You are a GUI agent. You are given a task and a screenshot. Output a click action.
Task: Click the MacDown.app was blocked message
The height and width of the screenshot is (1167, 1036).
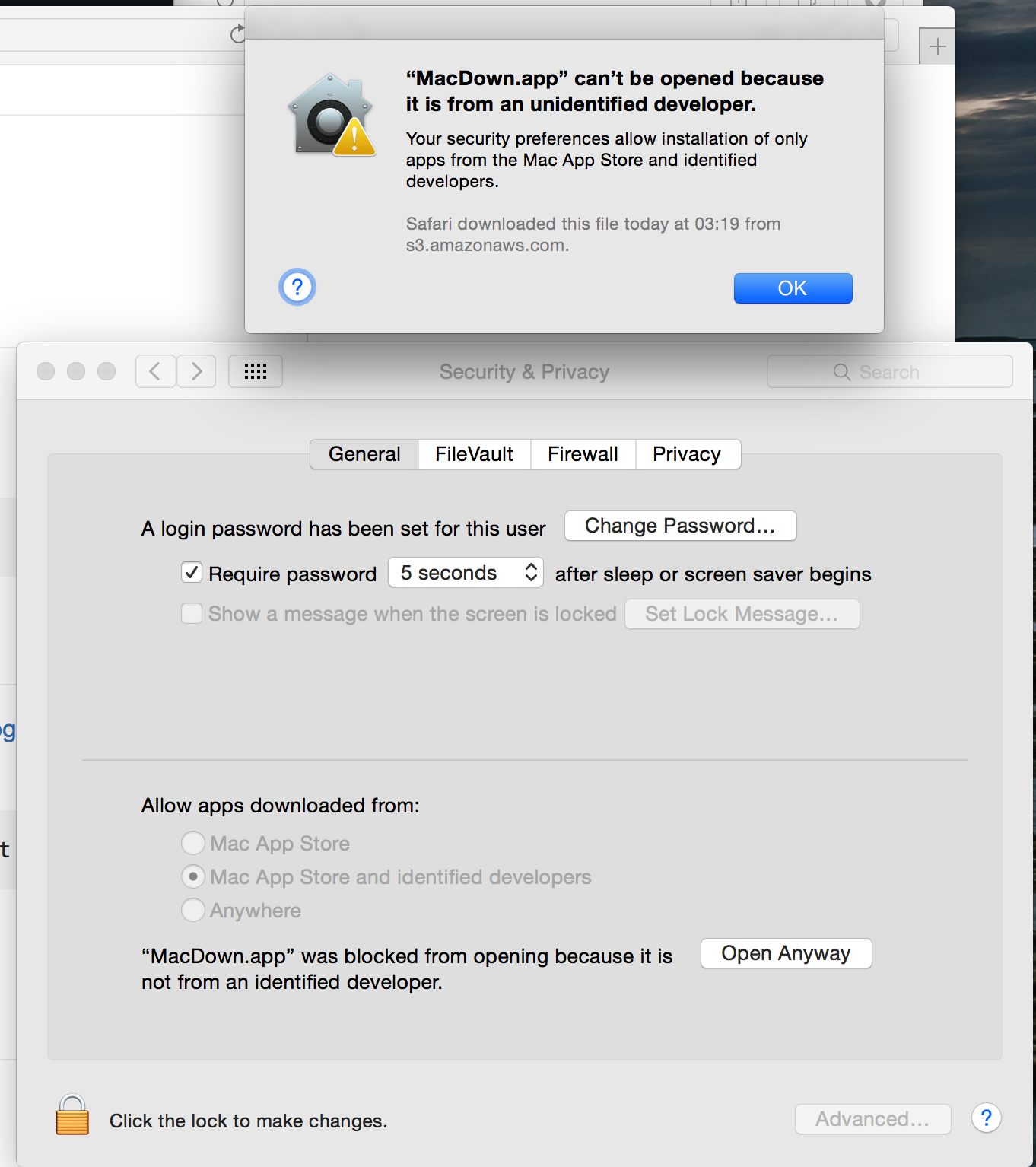coord(407,968)
